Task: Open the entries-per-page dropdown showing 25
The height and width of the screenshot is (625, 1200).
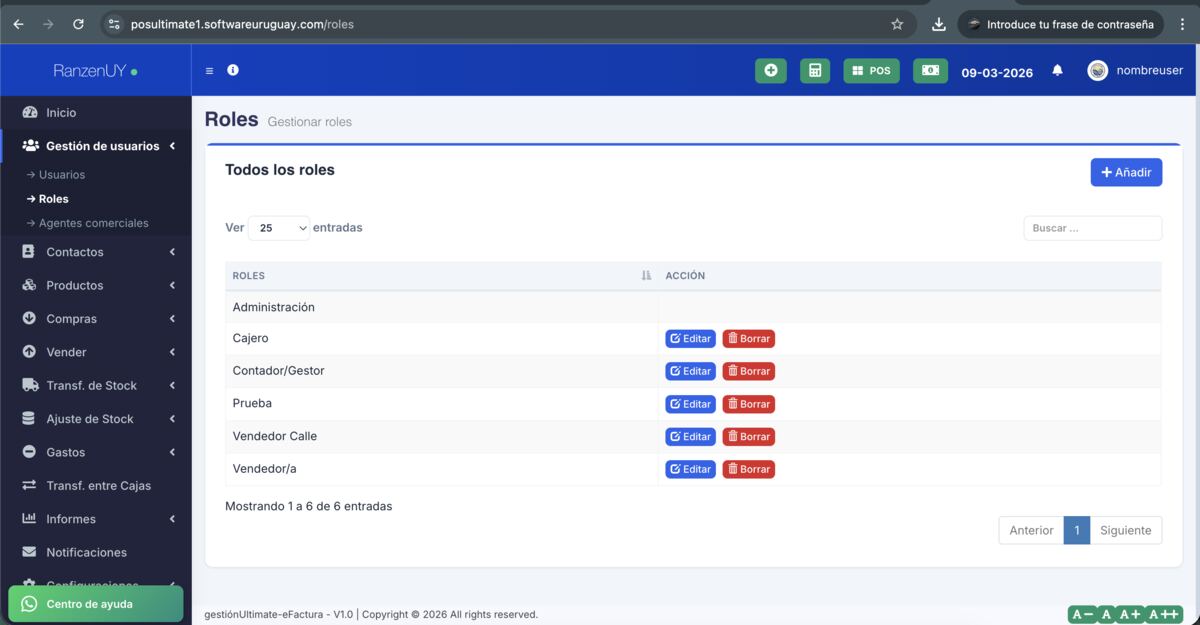Action: click(x=279, y=228)
